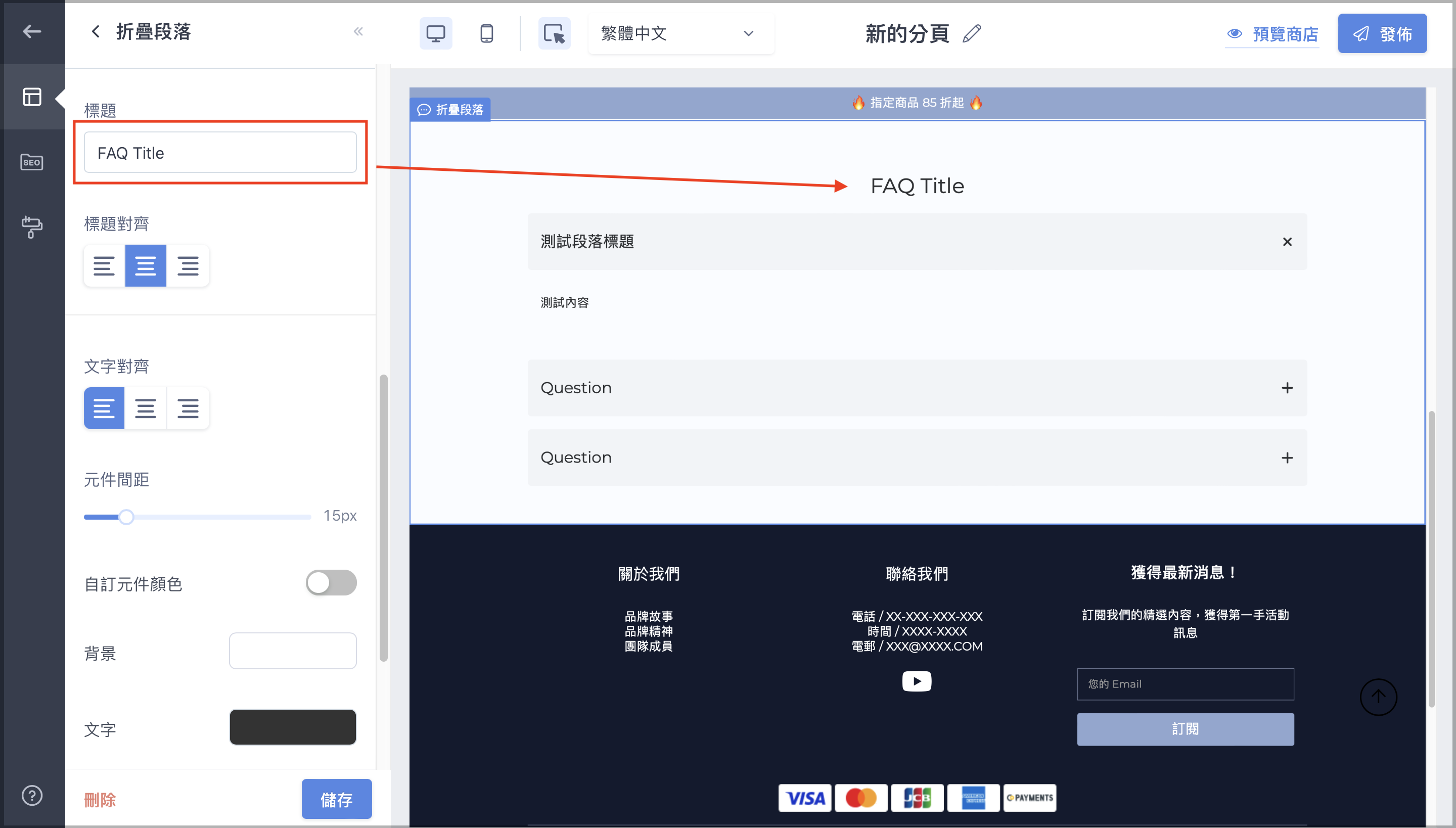The image size is (1456, 828).
Task: Click the scroll-to-top arrow button
Action: click(1378, 697)
